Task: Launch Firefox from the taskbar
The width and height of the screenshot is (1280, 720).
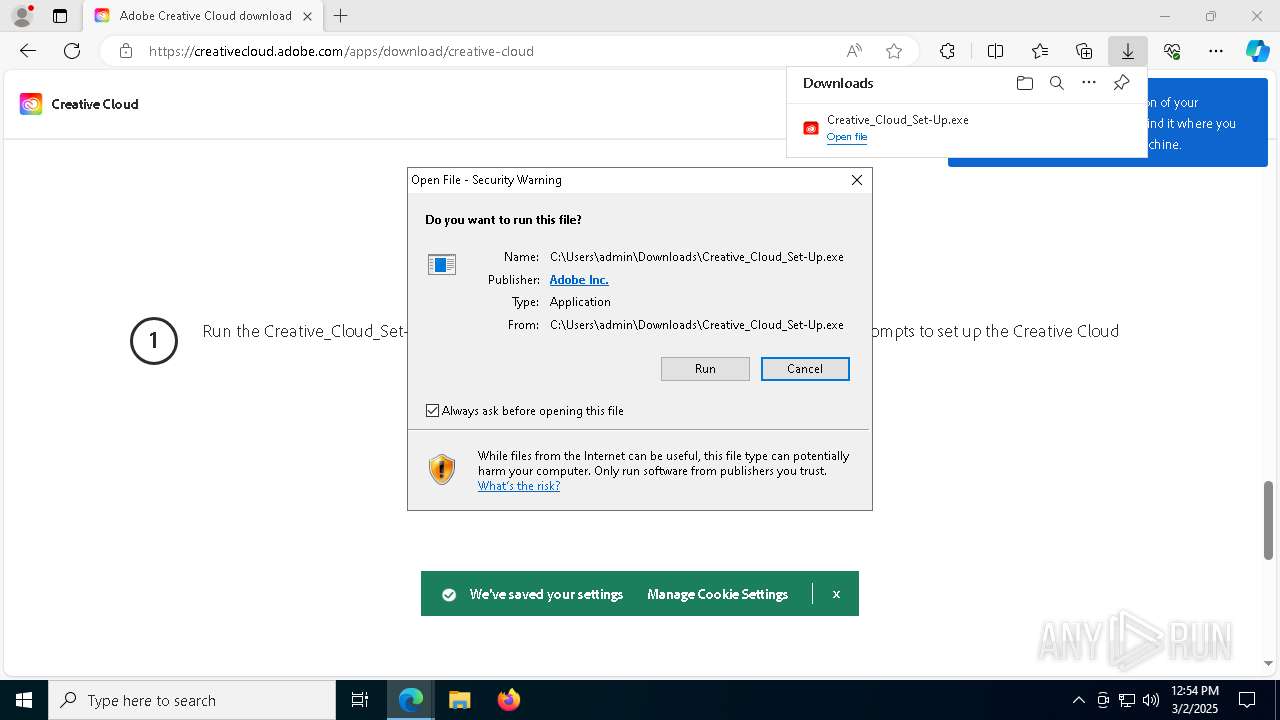Action: (x=508, y=700)
